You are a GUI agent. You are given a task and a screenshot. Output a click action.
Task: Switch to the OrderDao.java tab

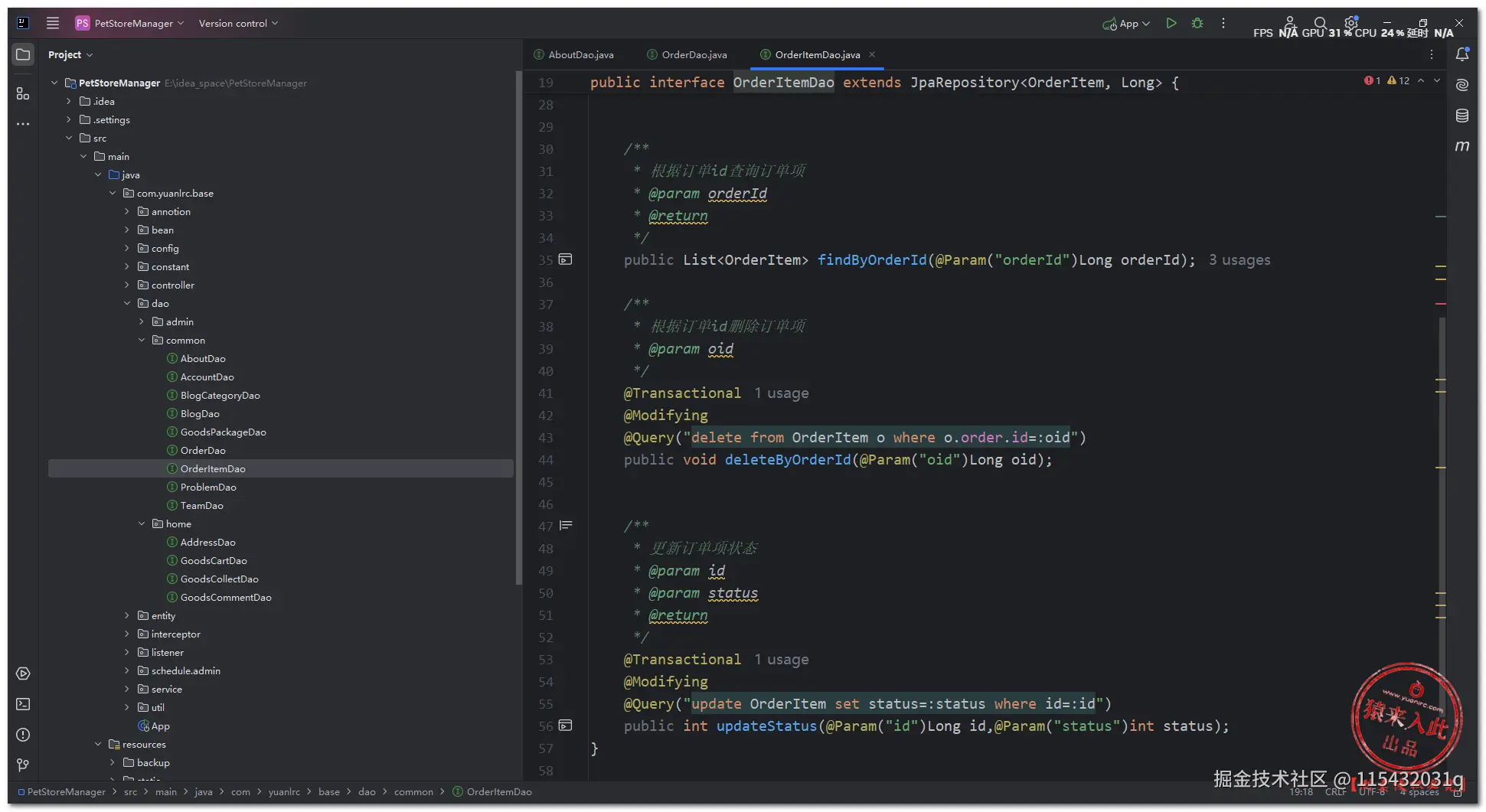687,54
